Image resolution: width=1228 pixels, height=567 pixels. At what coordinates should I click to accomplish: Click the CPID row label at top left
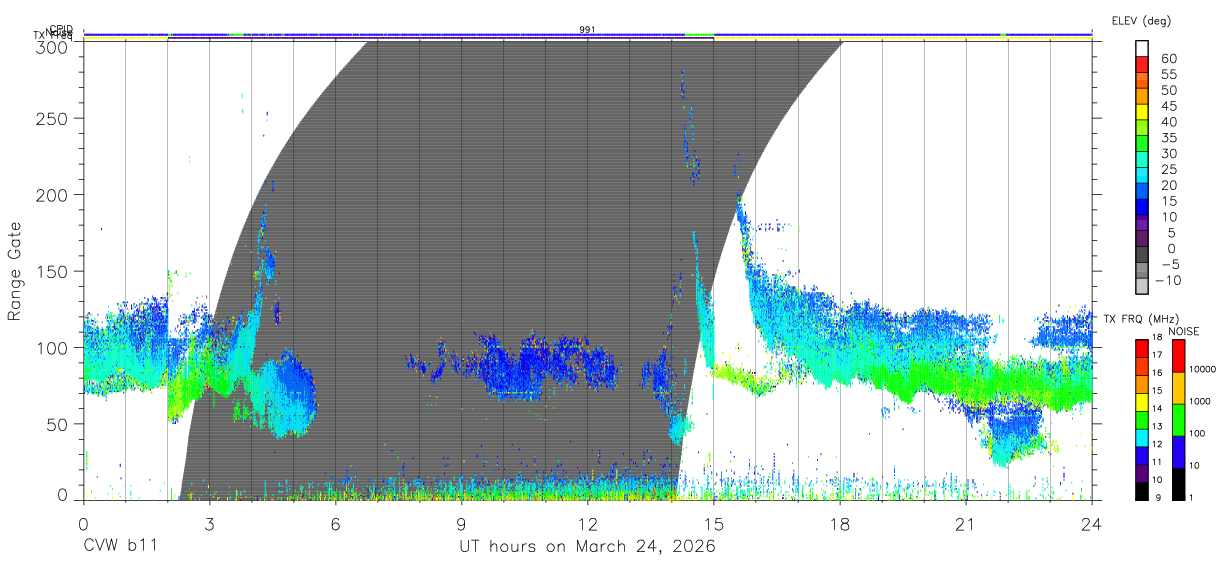pyautogui.click(x=60, y=29)
